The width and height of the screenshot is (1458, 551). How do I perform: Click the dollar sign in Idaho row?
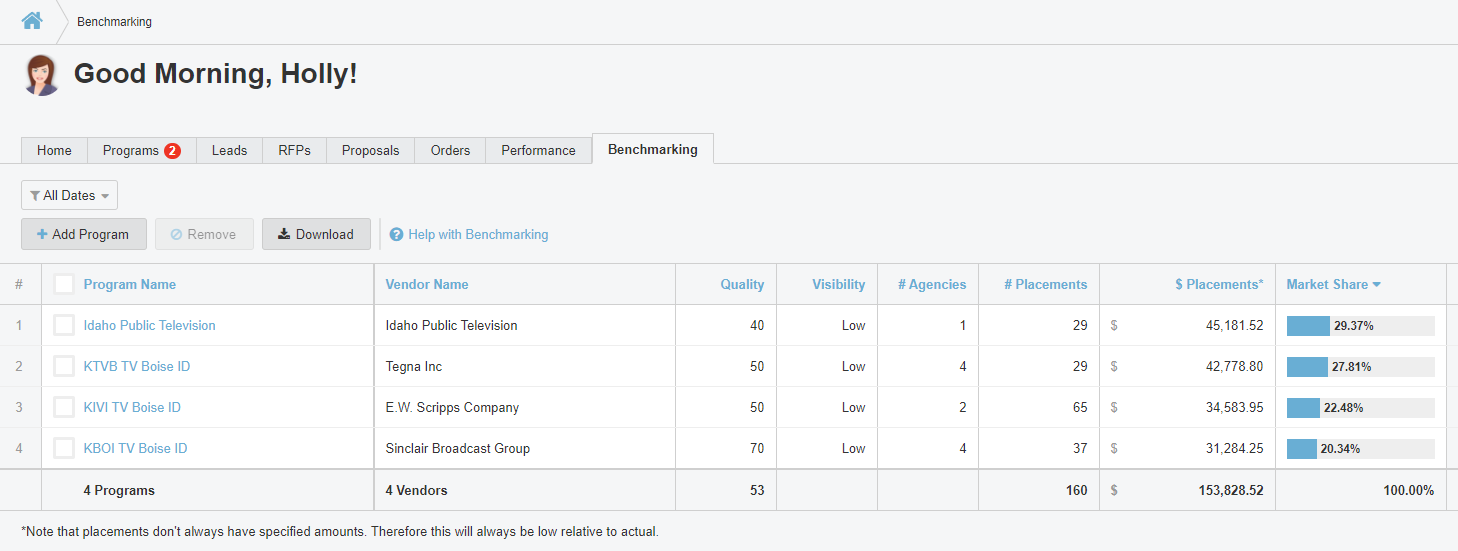click(x=1114, y=325)
